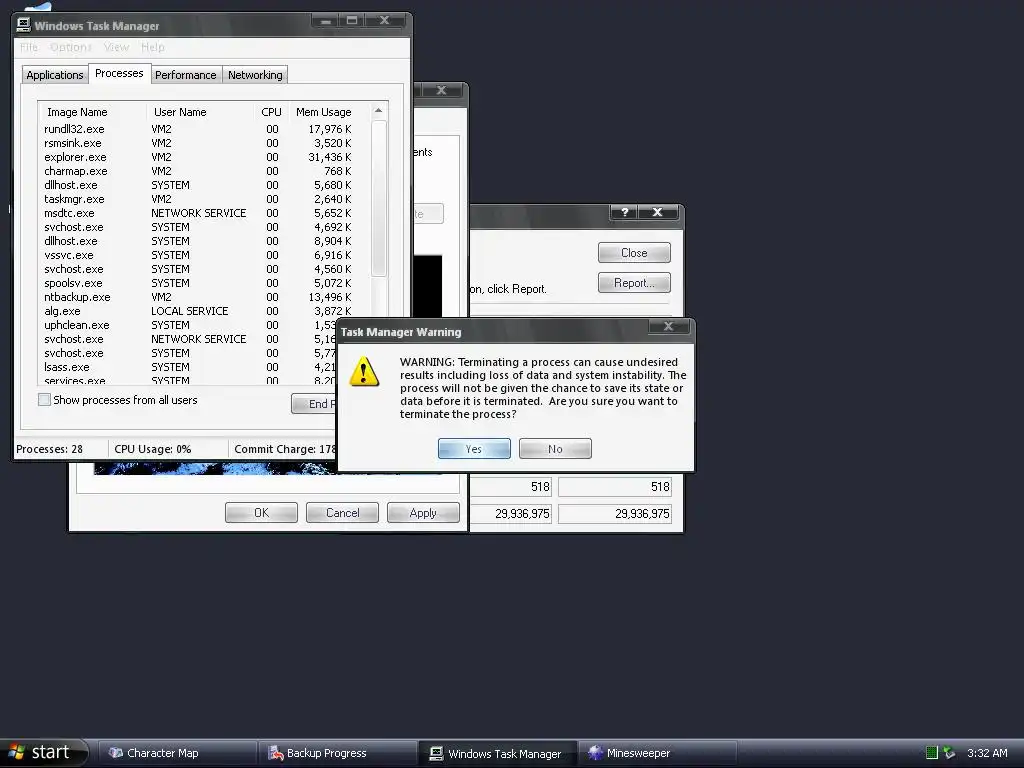This screenshot has width=1024, height=768.
Task: Click the right-hand 518 value field
Action: click(x=615, y=487)
